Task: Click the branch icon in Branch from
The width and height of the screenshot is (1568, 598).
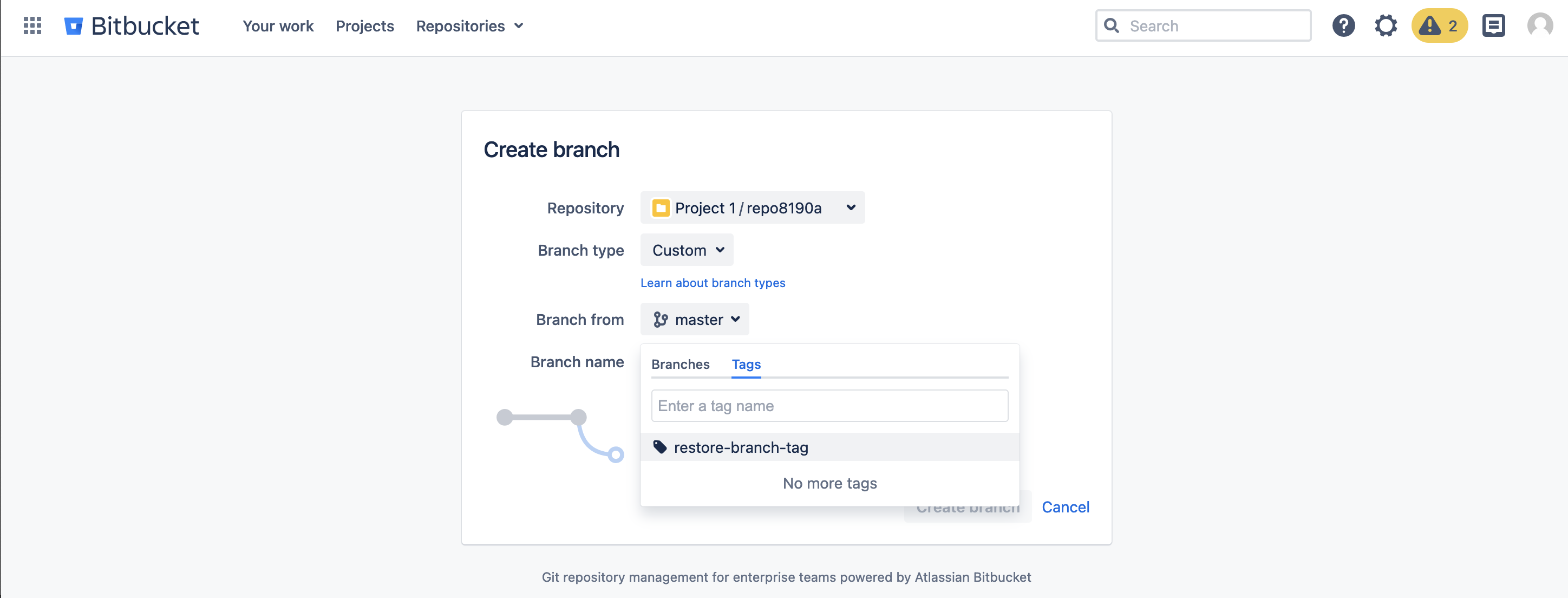Action: (661, 320)
